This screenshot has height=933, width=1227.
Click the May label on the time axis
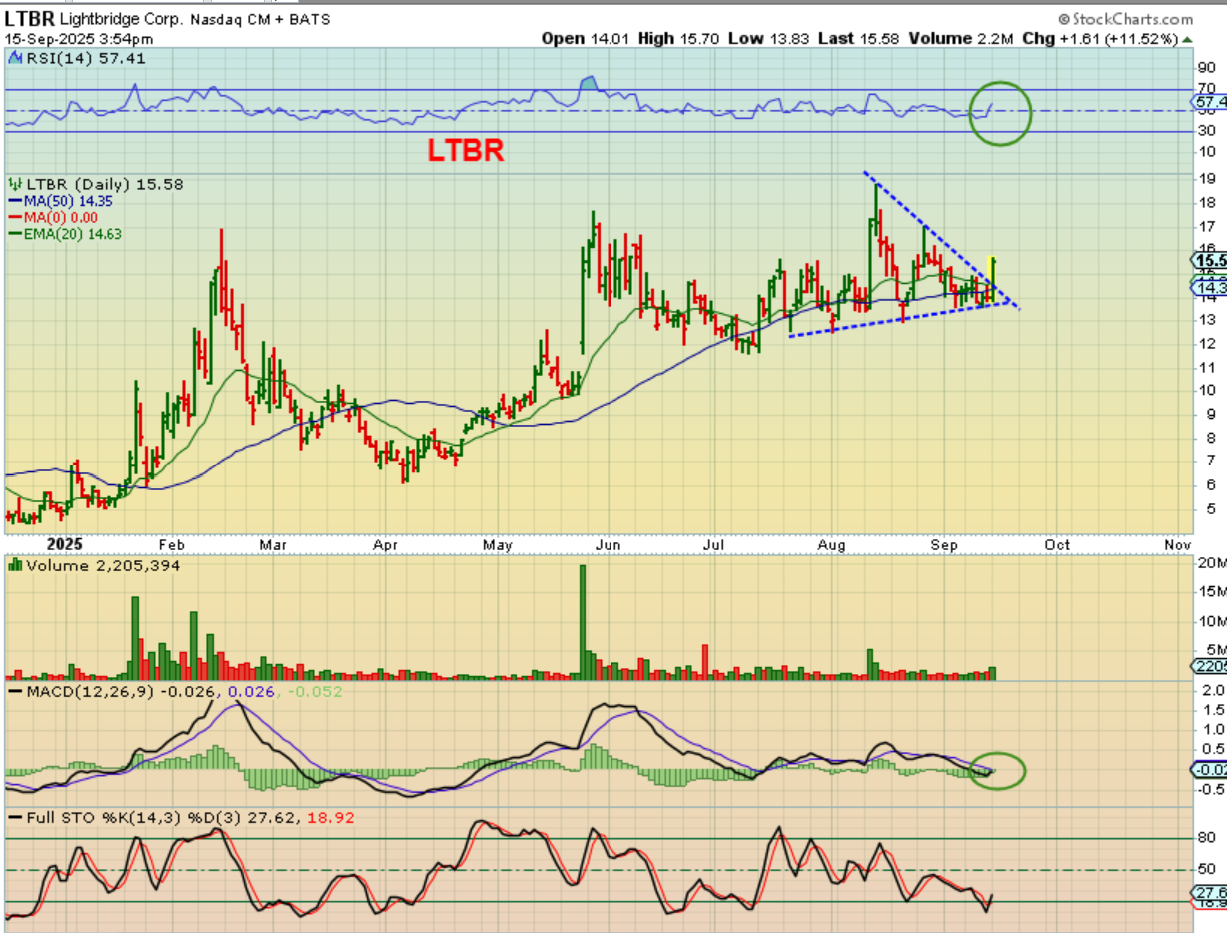pyautogui.click(x=497, y=545)
